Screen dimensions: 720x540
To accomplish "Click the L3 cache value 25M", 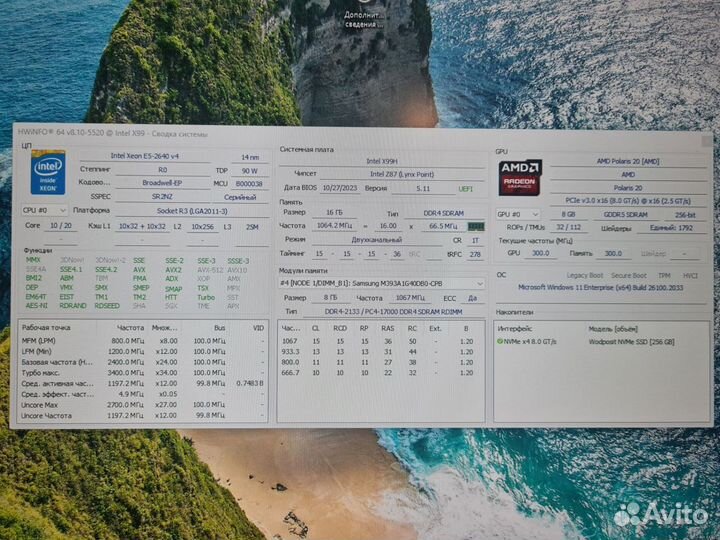I will click(x=252, y=227).
